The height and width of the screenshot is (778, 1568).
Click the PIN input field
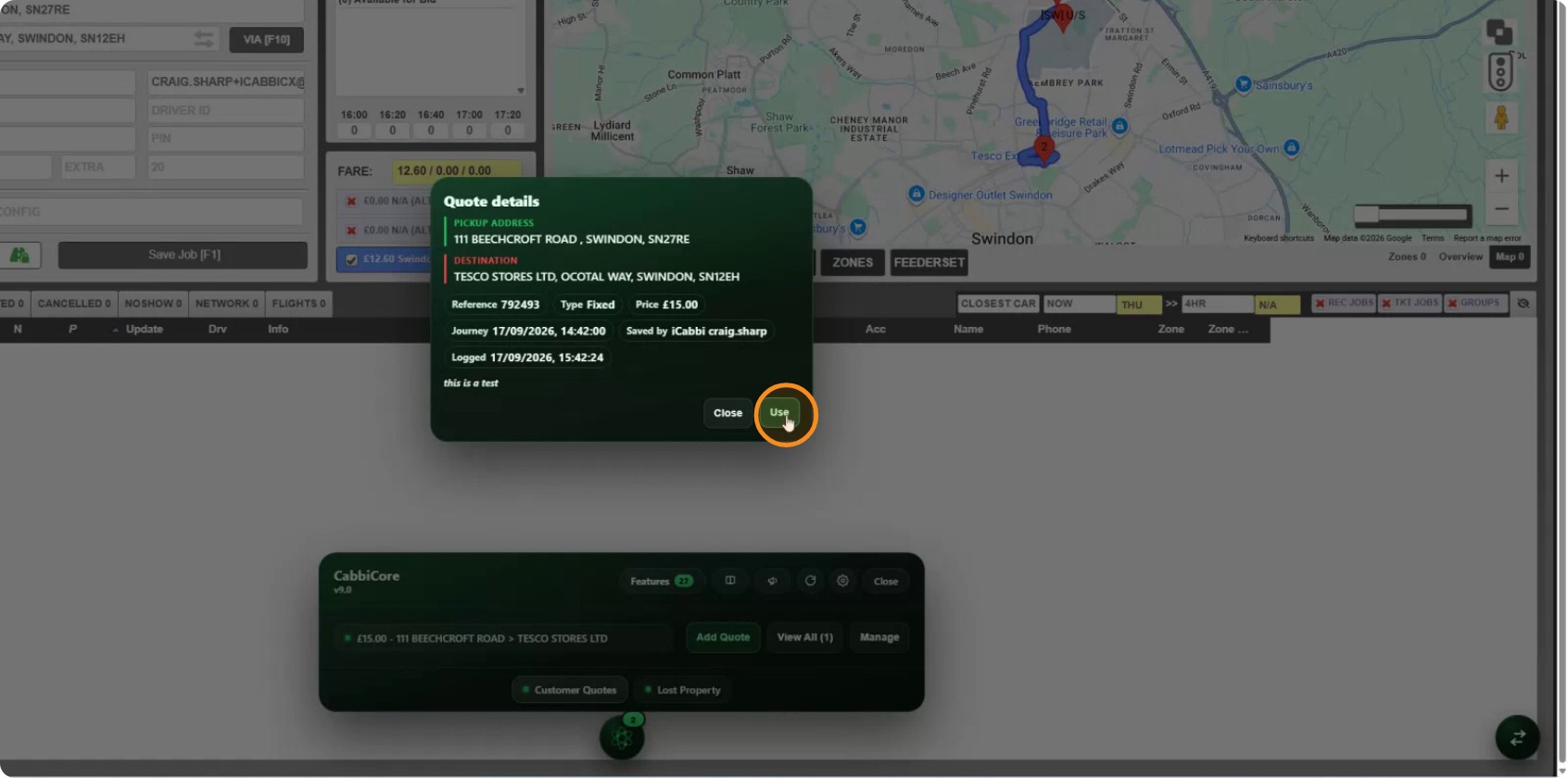point(225,139)
